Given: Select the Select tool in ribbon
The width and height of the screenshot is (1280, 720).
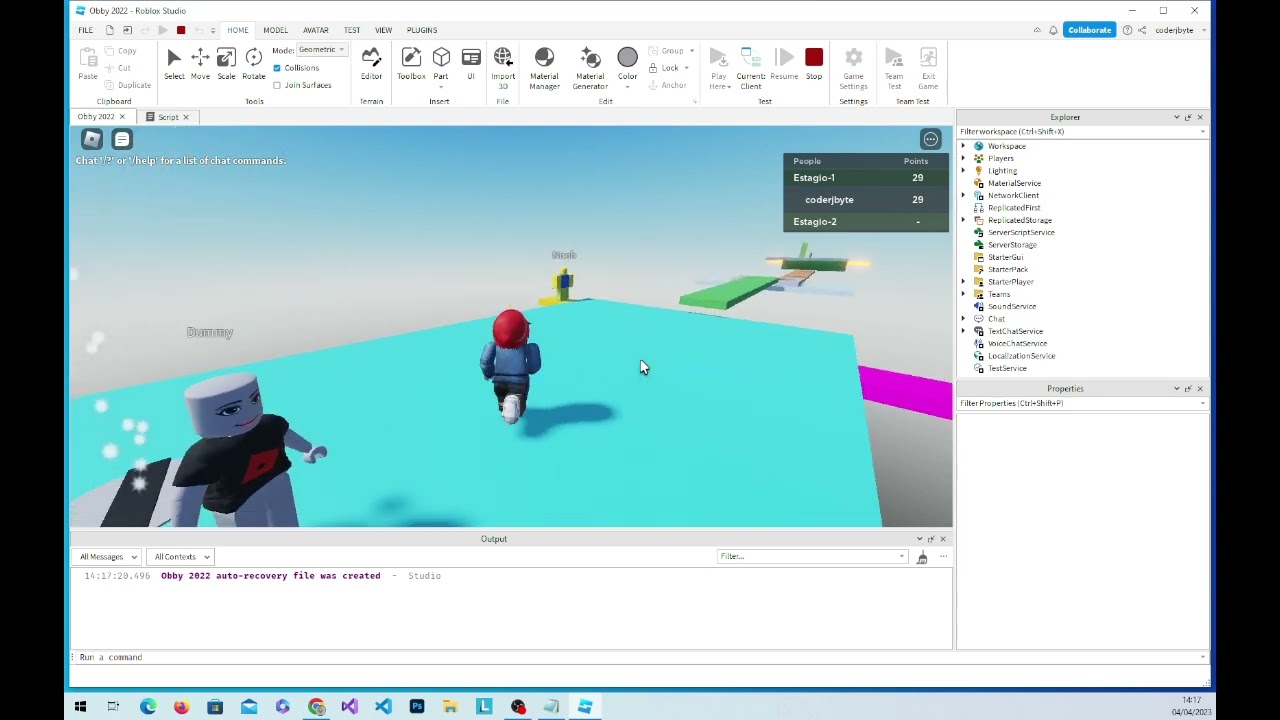Looking at the screenshot, I should tap(174, 64).
